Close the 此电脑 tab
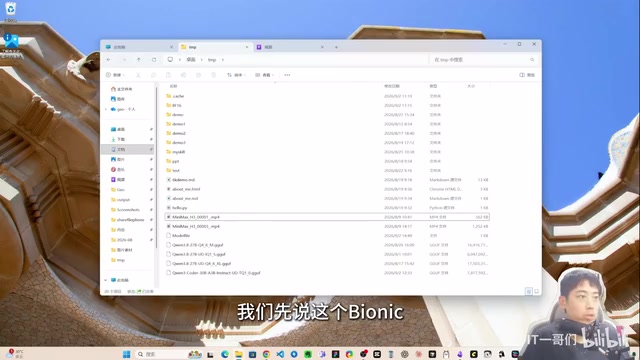Image resolution: width=640 pixels, height=360 pixels. click(x=171, y=47)
